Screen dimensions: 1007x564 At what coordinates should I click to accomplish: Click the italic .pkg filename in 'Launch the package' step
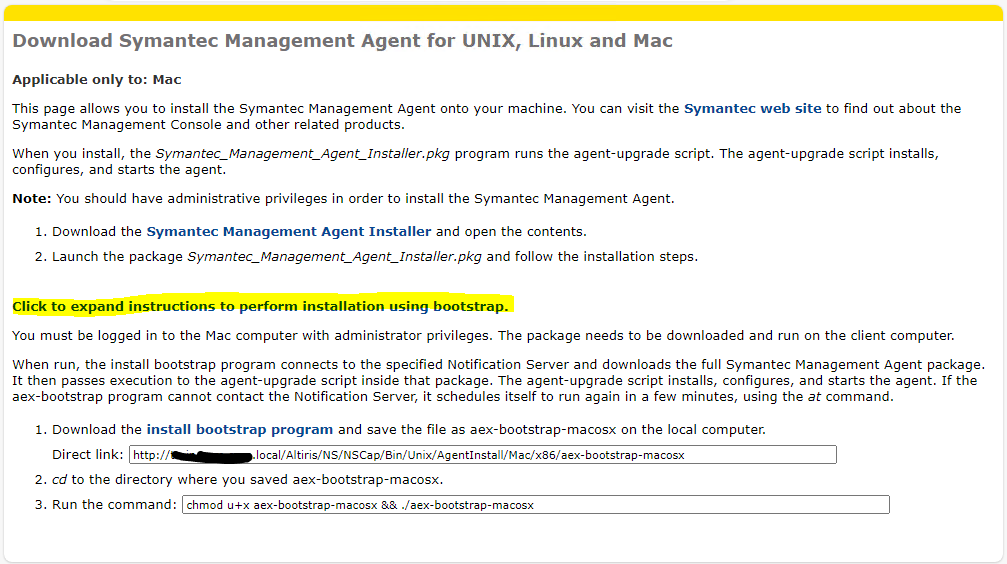[334, 256]
